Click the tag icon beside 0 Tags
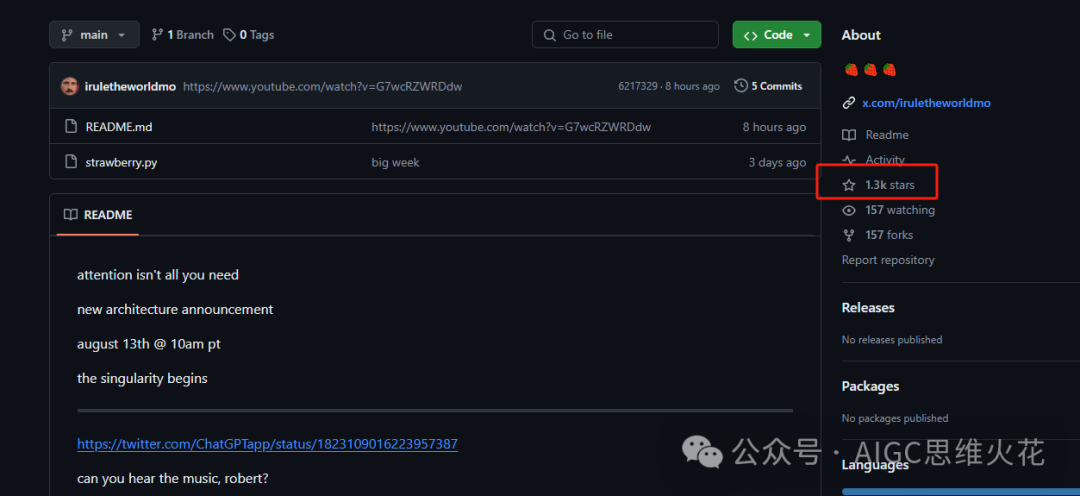Image resolution: width=1080 pixels, height=496 pixels. (x=229, y=34)
